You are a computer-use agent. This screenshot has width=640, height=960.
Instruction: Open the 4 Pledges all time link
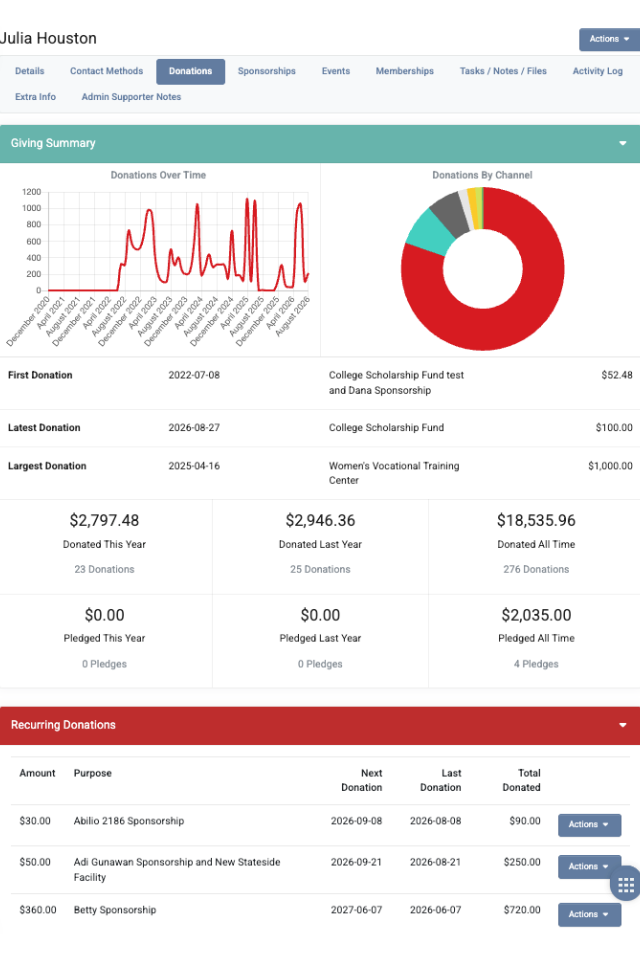pos(536,664)
